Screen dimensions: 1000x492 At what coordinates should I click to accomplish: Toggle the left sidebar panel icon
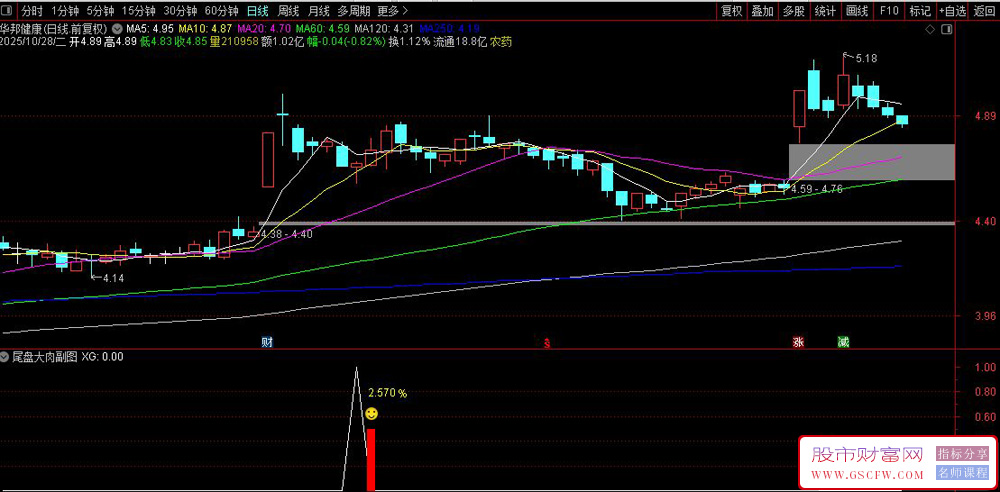[8, 11]
